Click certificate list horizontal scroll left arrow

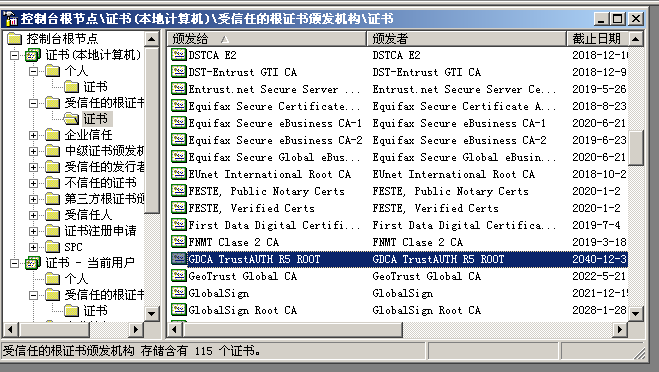coord(174,330)
